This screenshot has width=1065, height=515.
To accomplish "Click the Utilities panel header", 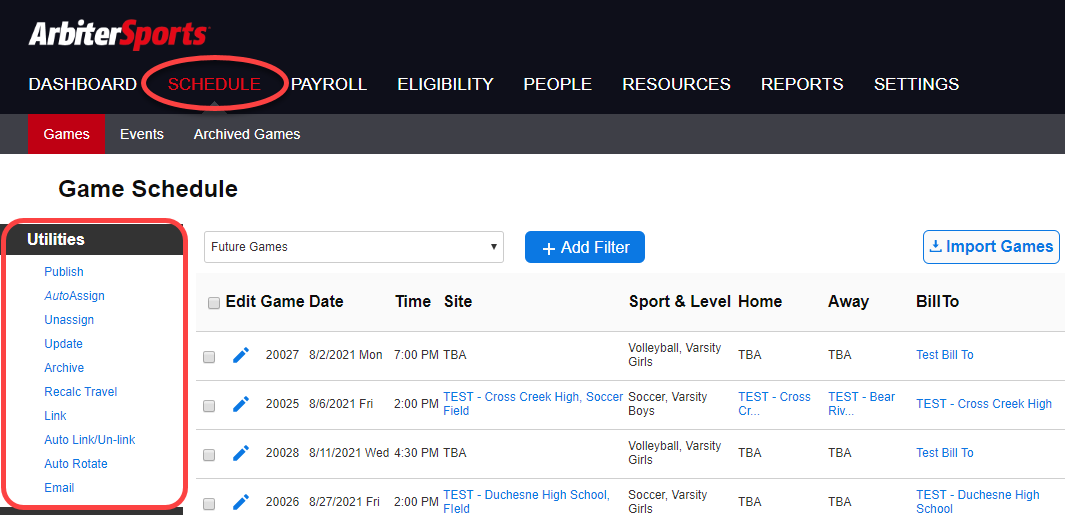I will (x=93, y=239).
